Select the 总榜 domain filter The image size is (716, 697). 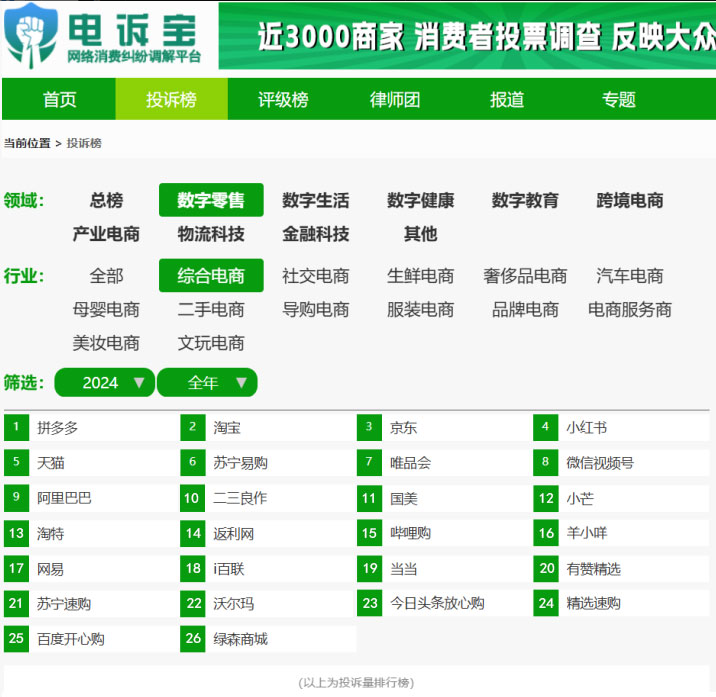pos(106,200)
